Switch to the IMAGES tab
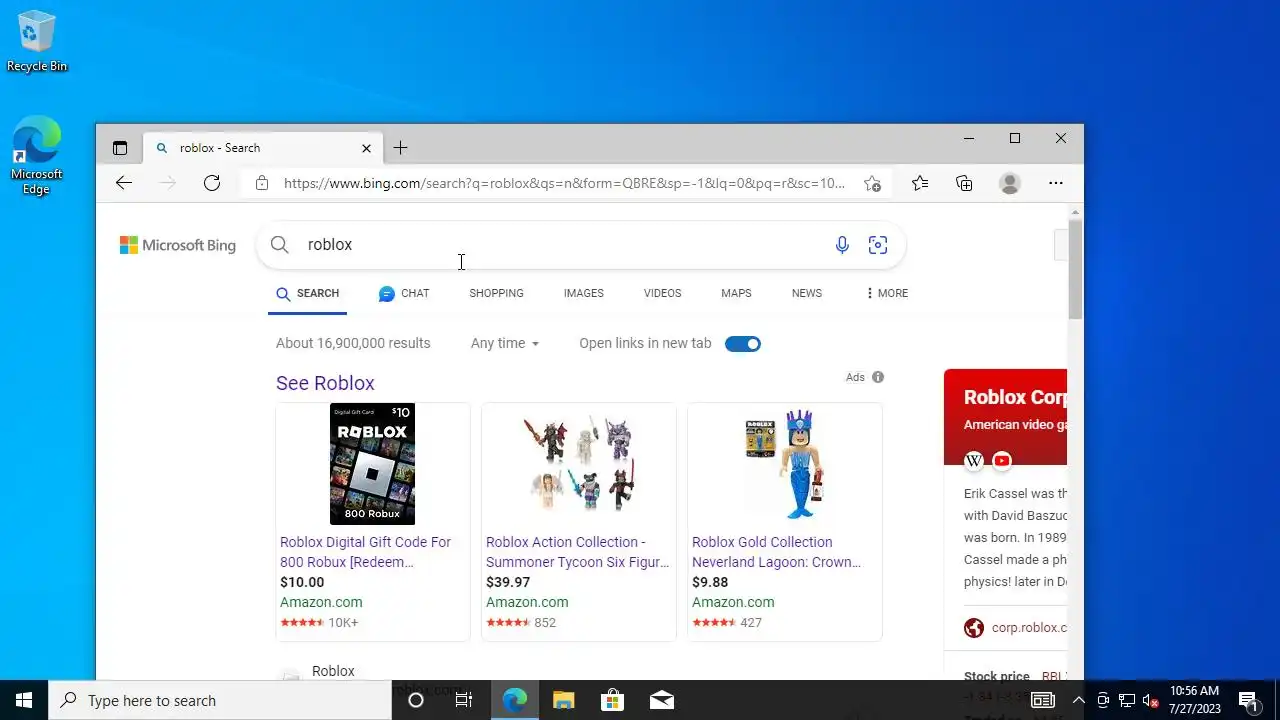The image size is (1280, 720). [583, 293]
